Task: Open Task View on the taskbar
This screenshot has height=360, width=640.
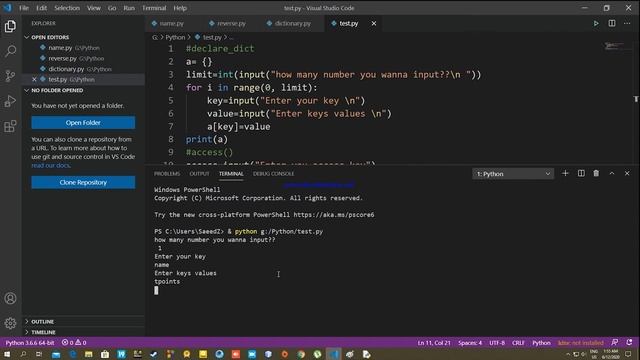Action: (x=39, y=354)
